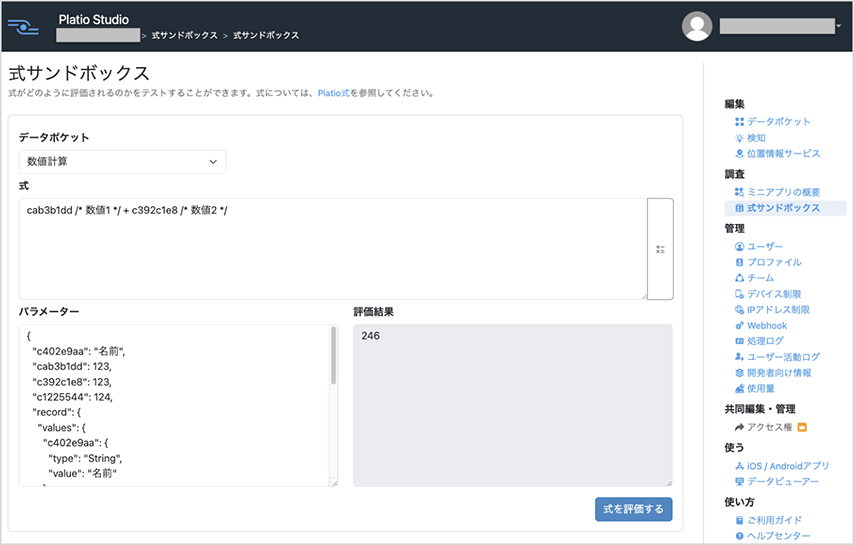Open 開発者向け情報 in the sidebar
The width and height of the screenshot is (854, 545).
point(779,373)
